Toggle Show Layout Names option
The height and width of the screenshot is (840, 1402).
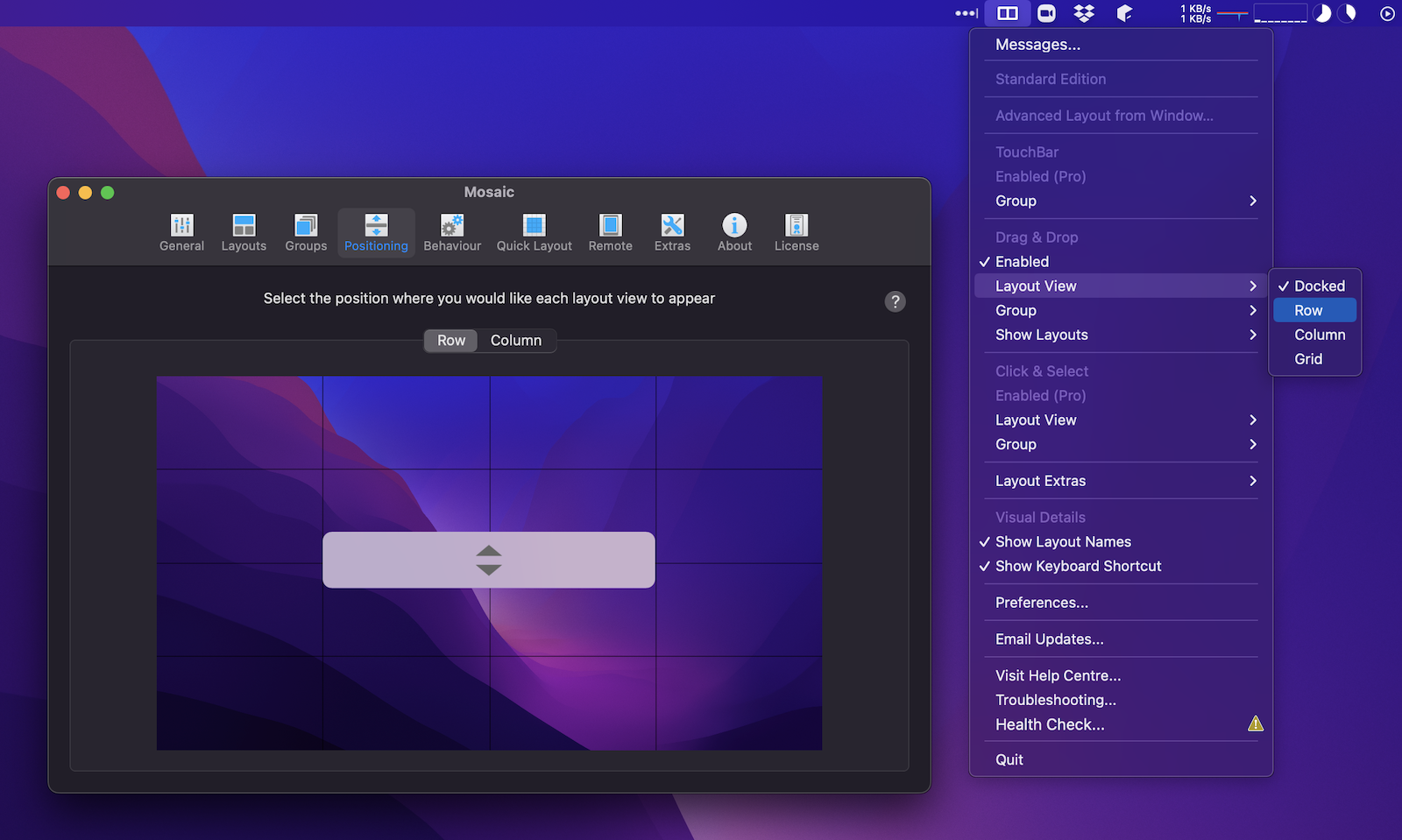(x=1063, y=542)
